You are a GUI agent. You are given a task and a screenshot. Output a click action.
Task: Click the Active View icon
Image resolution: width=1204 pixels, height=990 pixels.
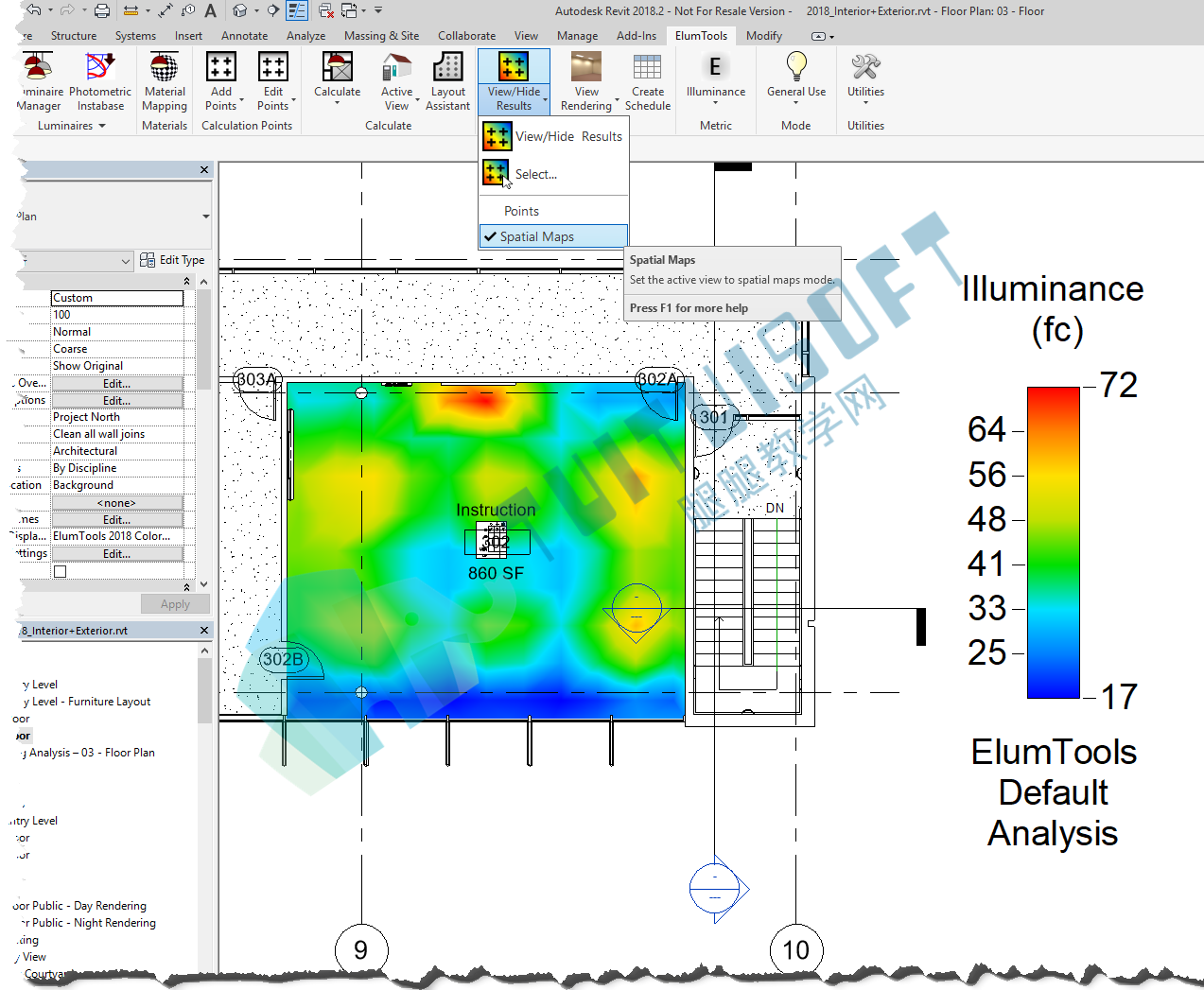click(x=396, y=67)
